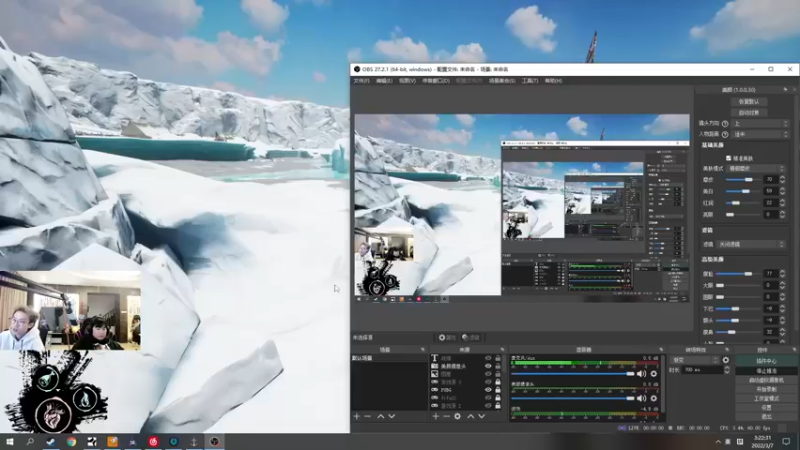Open source properties gear in Sources toolbar
Viewport: 800px width, 450px height.
tap(458, 416)
